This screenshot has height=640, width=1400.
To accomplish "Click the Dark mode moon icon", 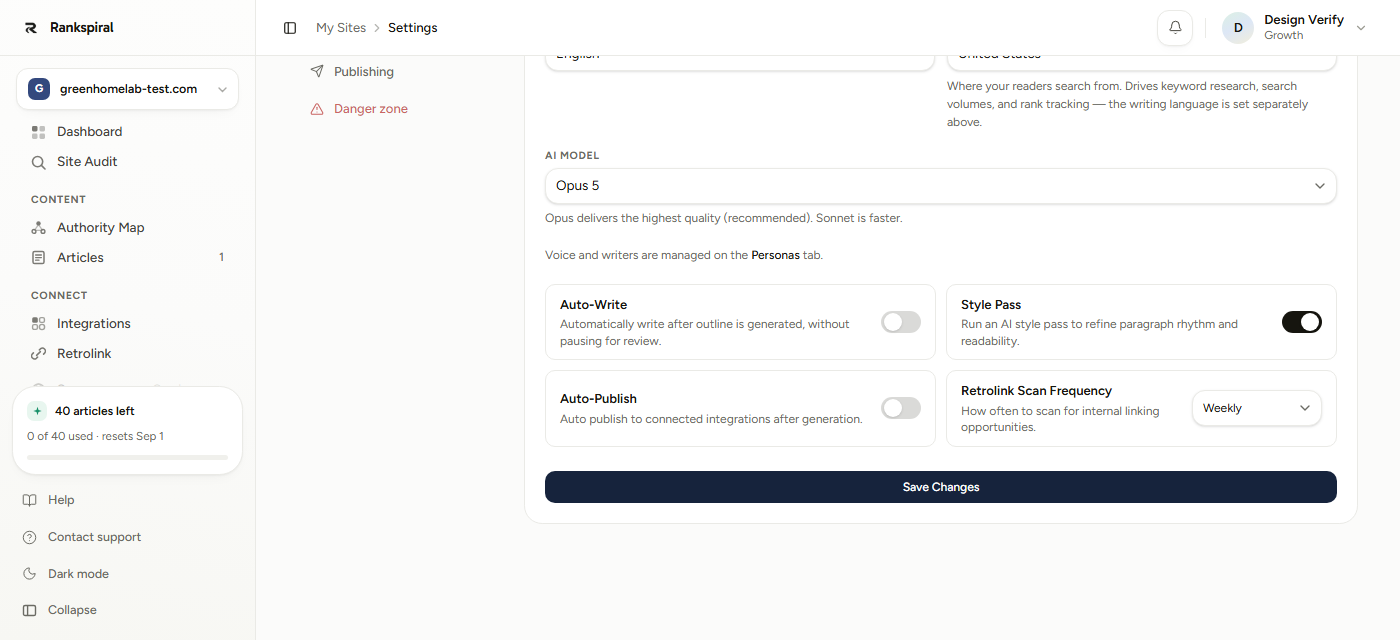I will pyautogui.click(x=30, y=574).
